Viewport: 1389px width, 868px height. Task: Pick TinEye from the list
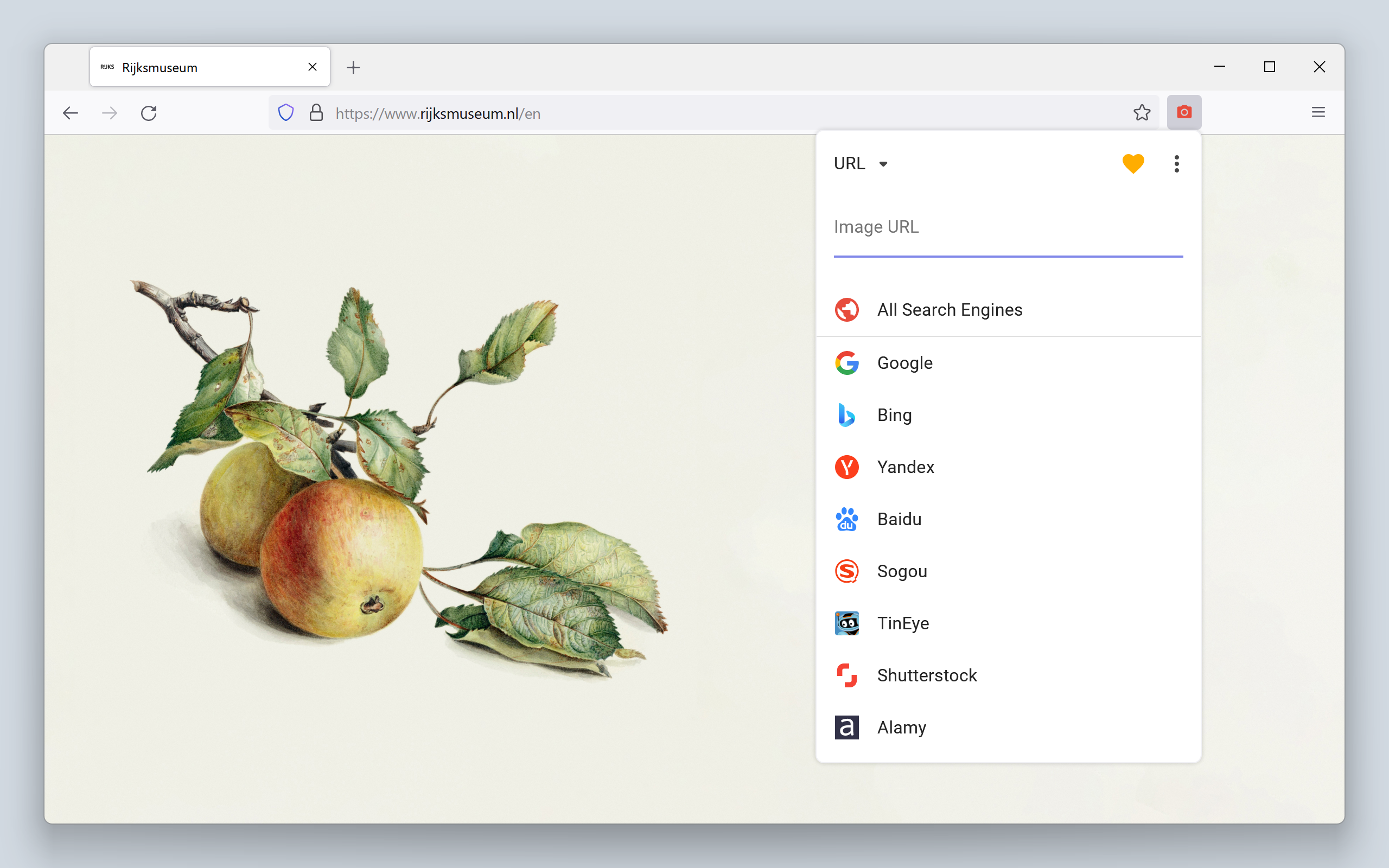click(x=903, y=623)
